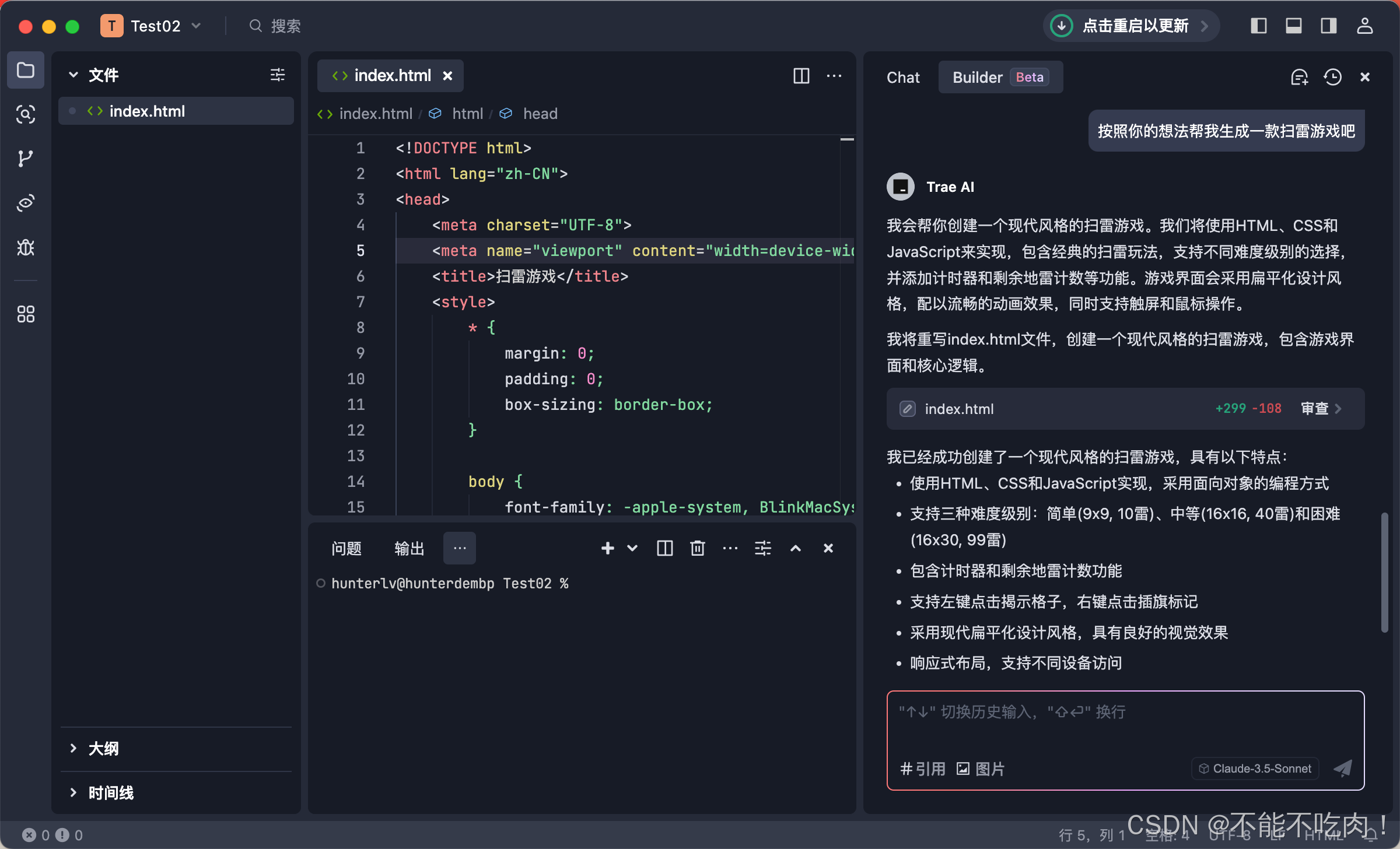Click the chat panel scrollbar
This screenshot has height=849, width=1400.
click(1384, 571)
